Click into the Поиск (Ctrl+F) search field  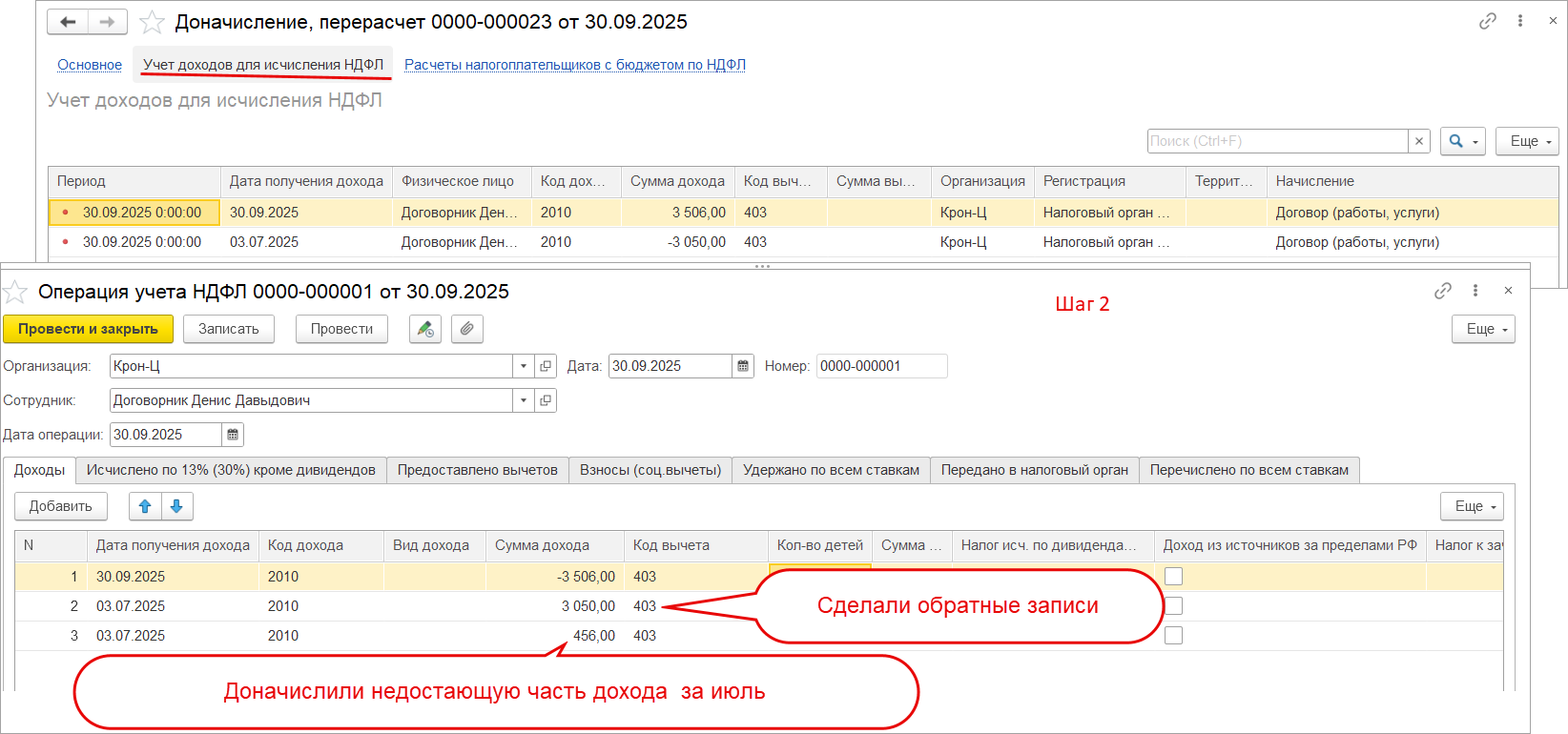click(1276, 141)
